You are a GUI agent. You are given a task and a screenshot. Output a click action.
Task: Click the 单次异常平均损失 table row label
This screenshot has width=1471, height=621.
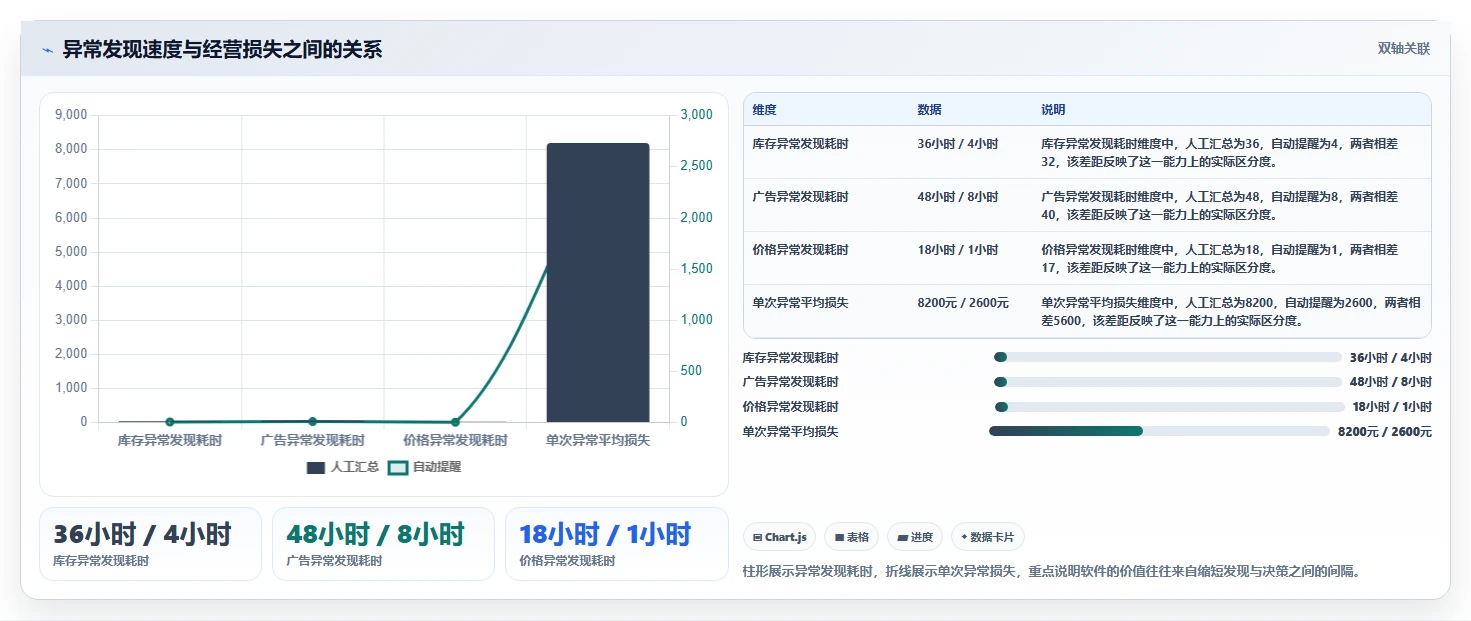[801, 302]
